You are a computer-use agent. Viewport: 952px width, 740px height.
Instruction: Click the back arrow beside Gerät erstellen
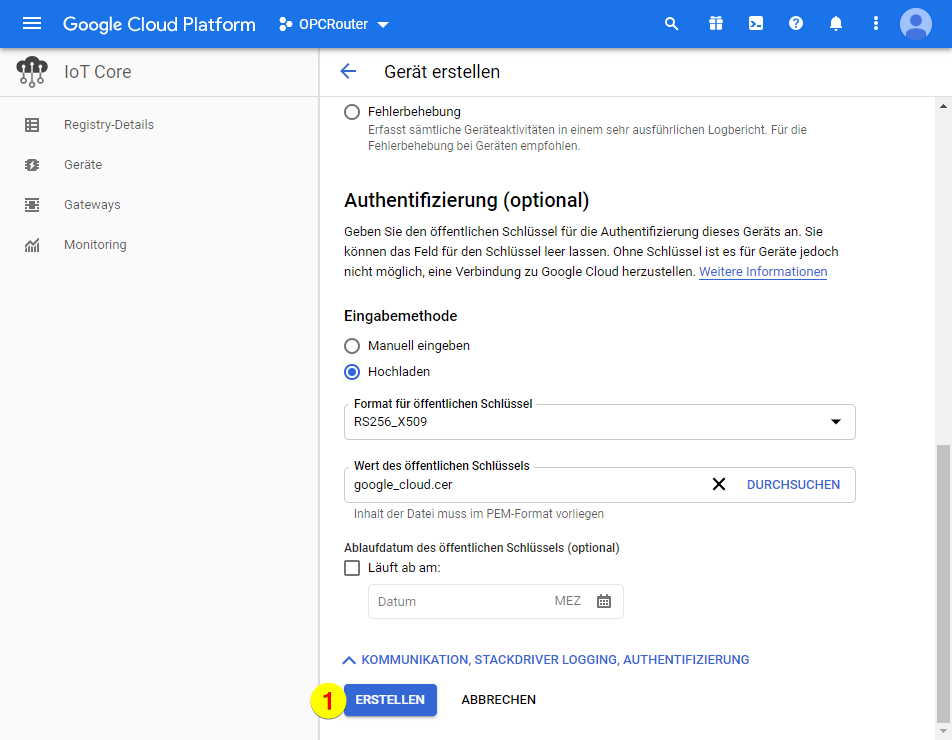[x=348, y=71]
